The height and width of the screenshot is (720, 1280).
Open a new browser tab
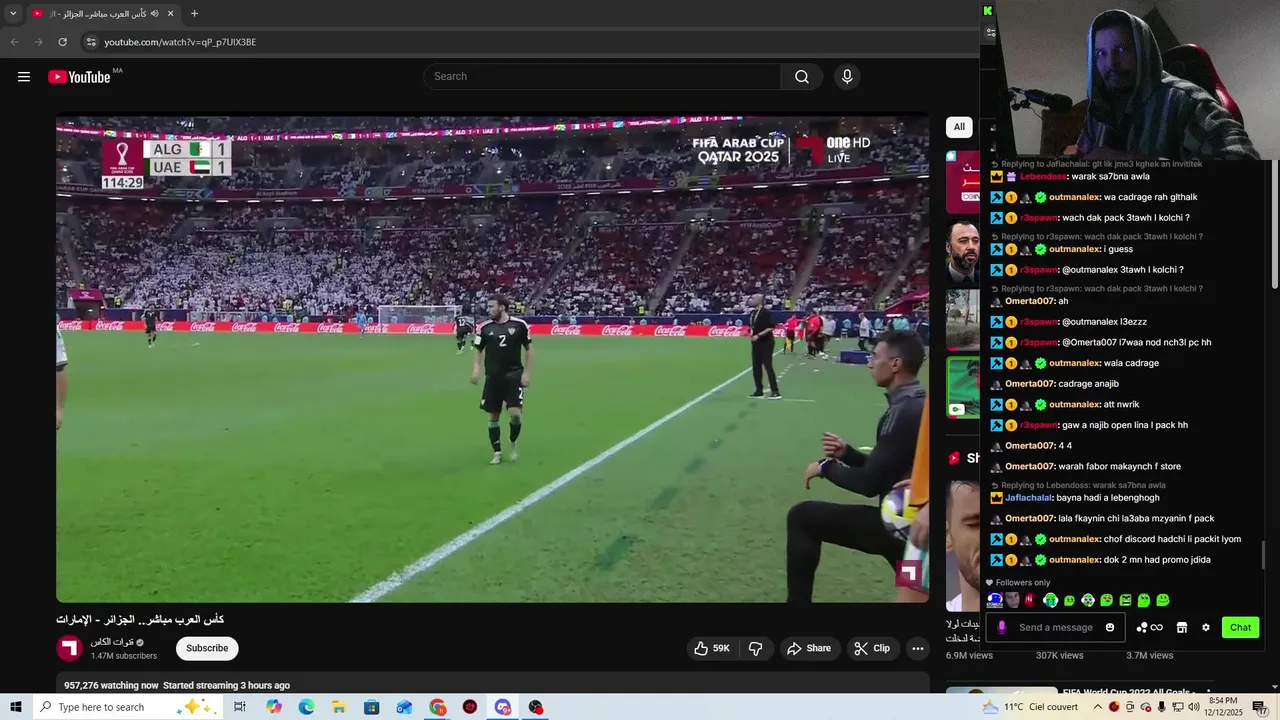click(x=194, y=14)
